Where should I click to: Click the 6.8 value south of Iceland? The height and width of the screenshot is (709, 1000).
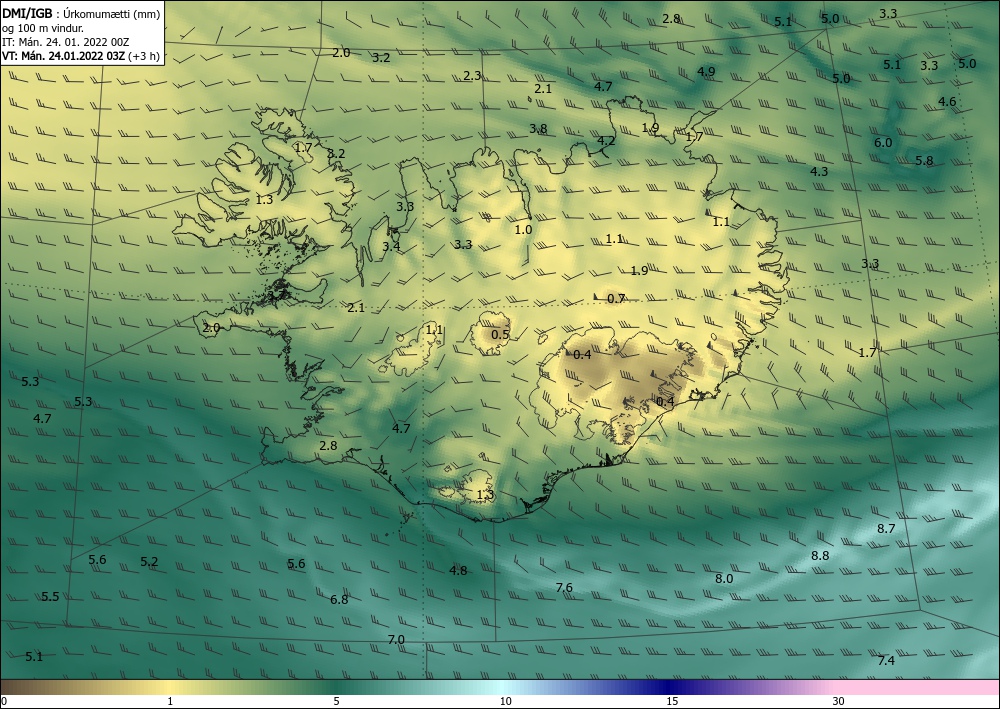pos(339,599)
